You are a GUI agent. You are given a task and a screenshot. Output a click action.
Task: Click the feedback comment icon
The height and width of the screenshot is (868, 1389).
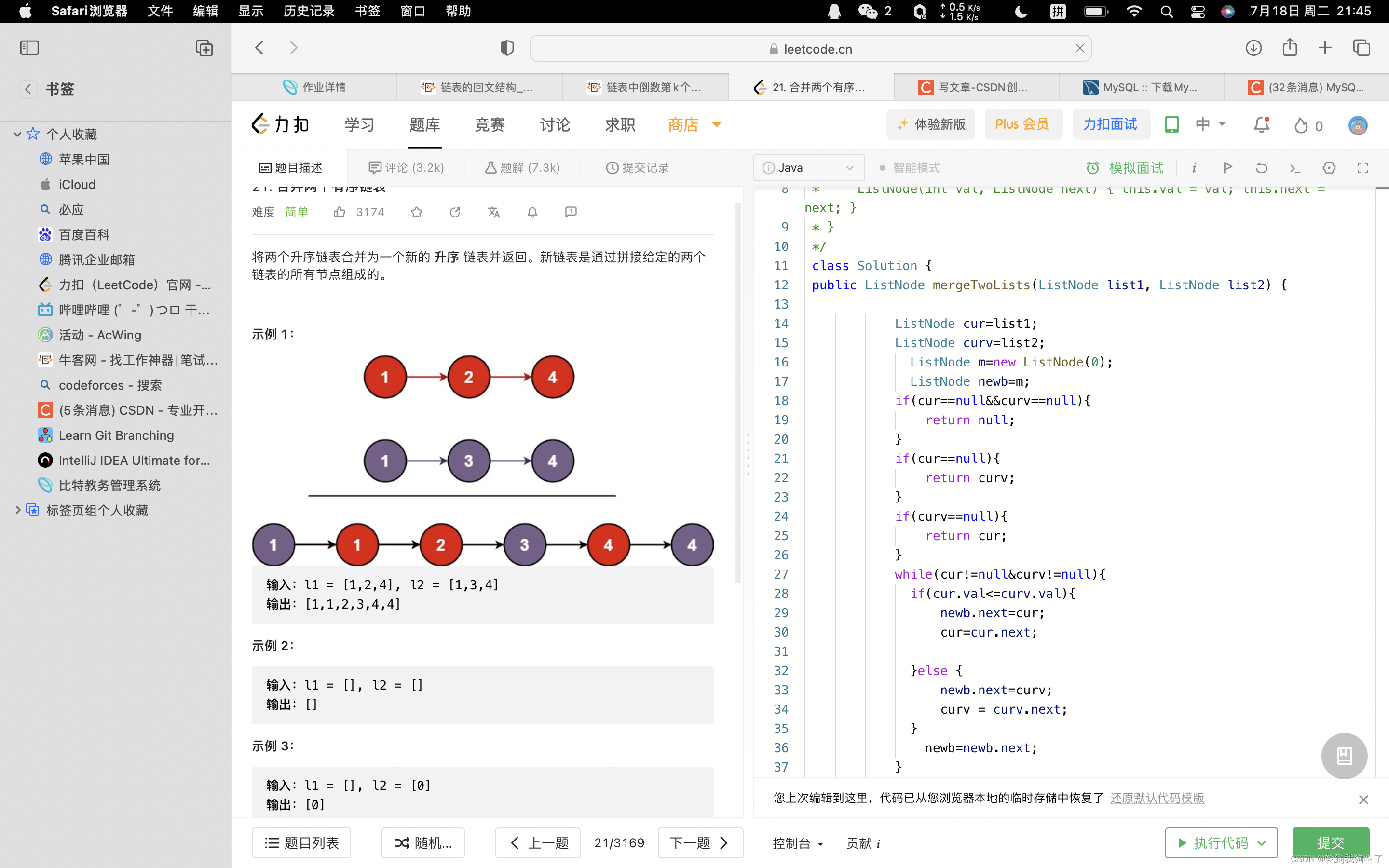coord(571,212)
